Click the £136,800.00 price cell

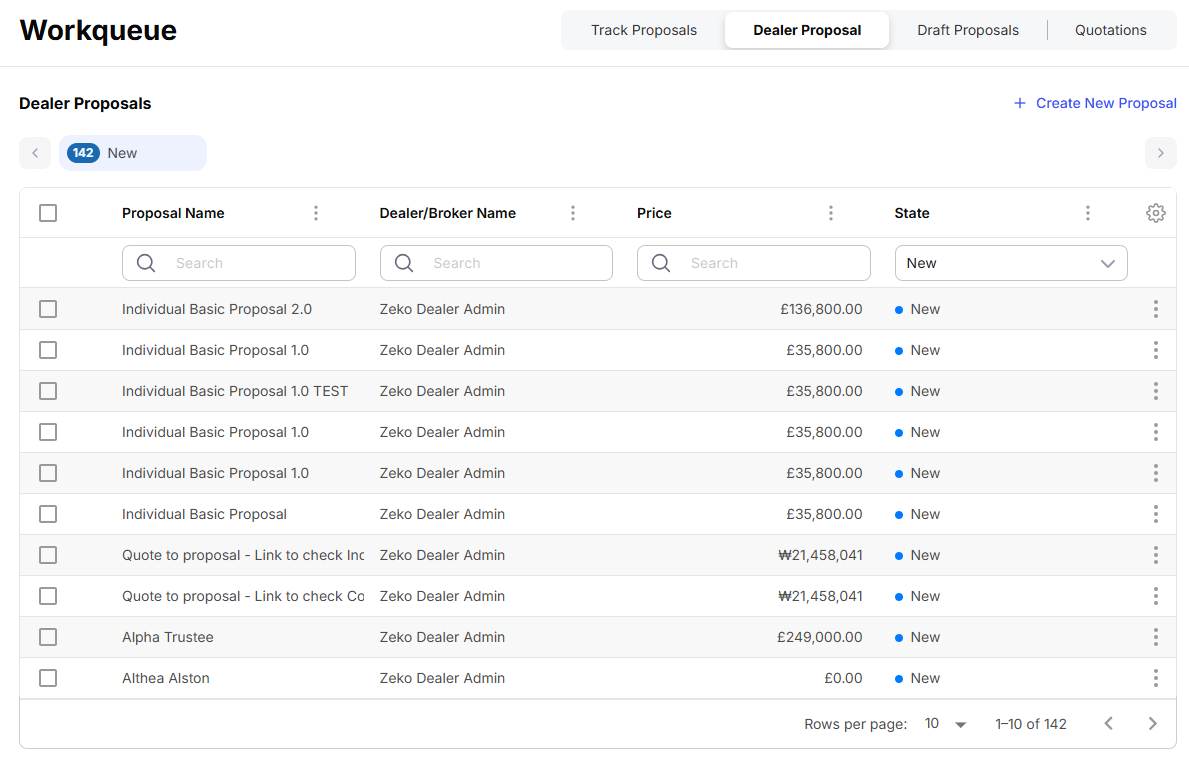(x=821, y=309)
